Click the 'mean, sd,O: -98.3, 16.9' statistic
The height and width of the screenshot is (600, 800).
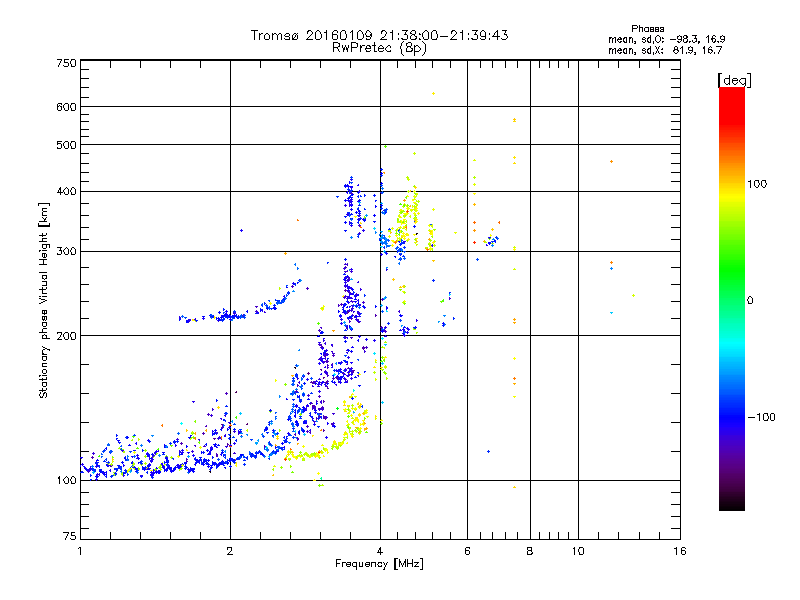pos(666,39)
